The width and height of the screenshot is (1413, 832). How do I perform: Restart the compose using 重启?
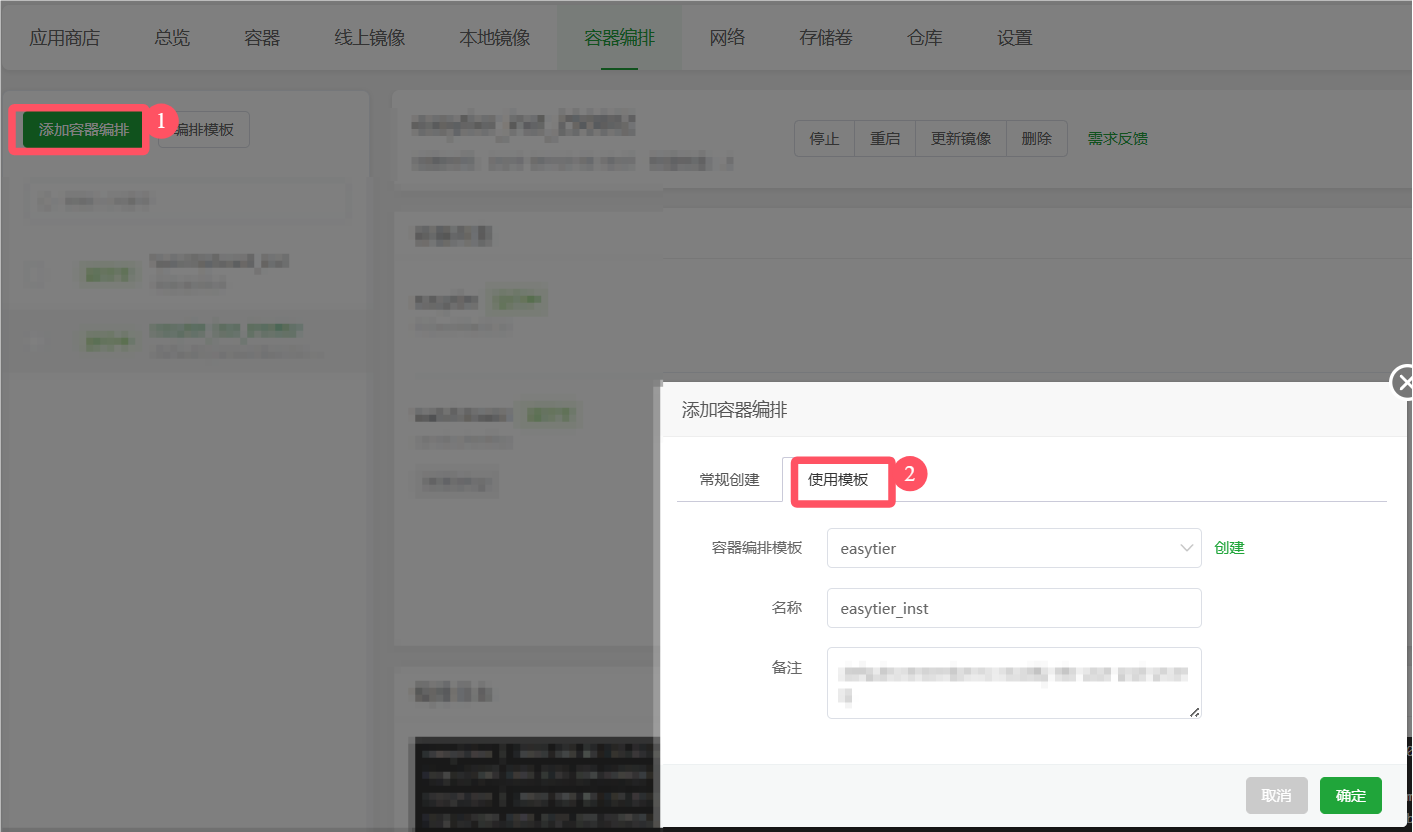(x=884, y=138)
